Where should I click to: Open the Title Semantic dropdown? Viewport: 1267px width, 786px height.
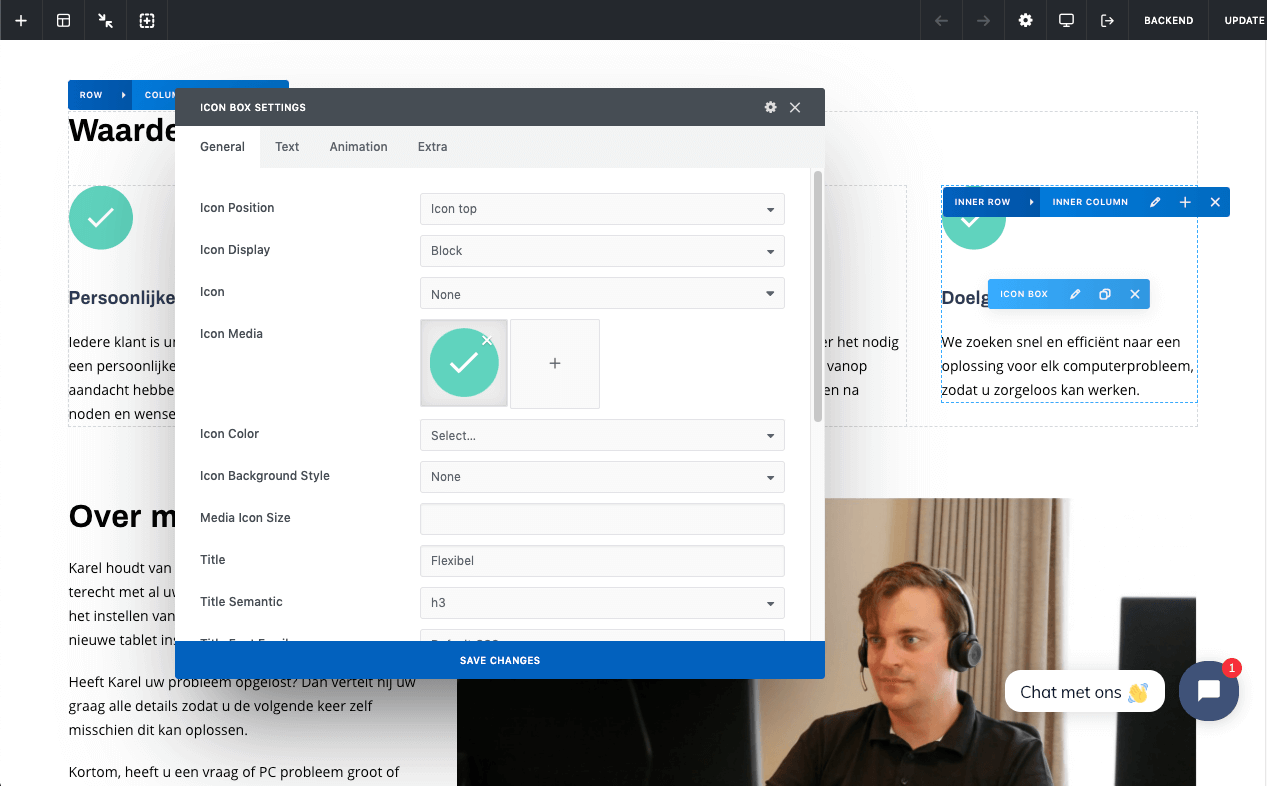pyautogui.click(x=602, y=603)
